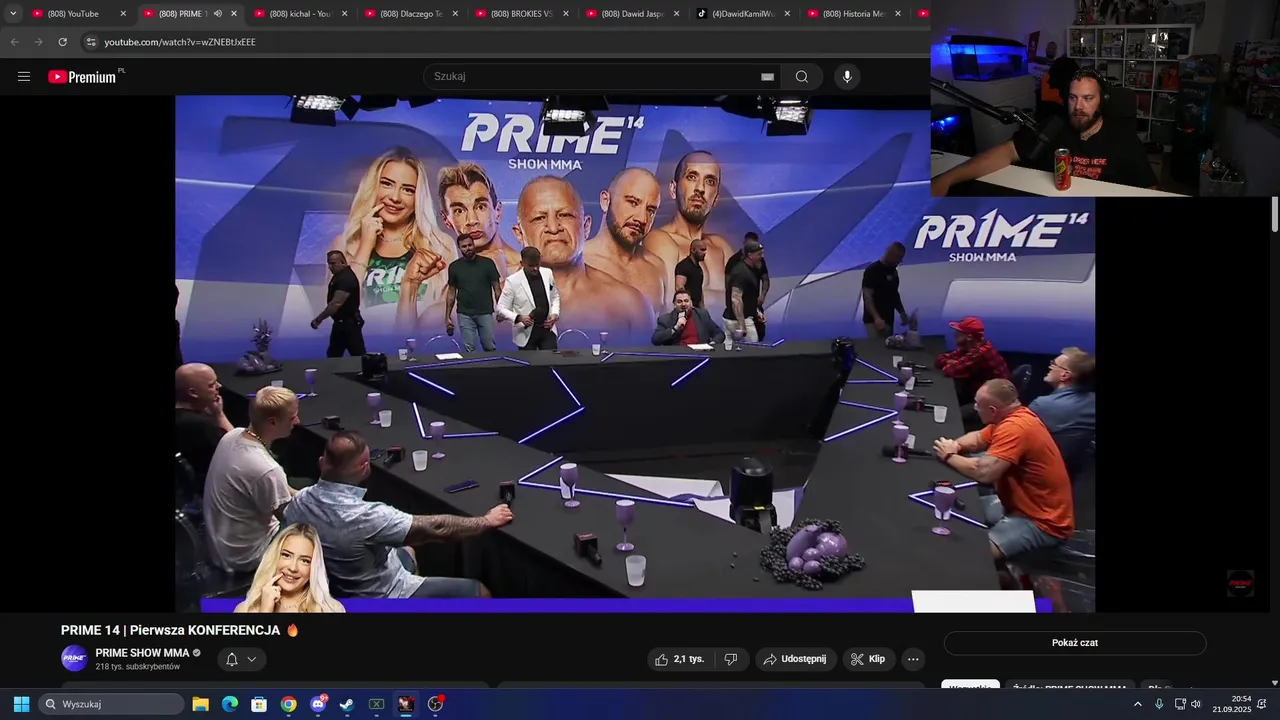Open Steam from taskbar

pos(347,704)
